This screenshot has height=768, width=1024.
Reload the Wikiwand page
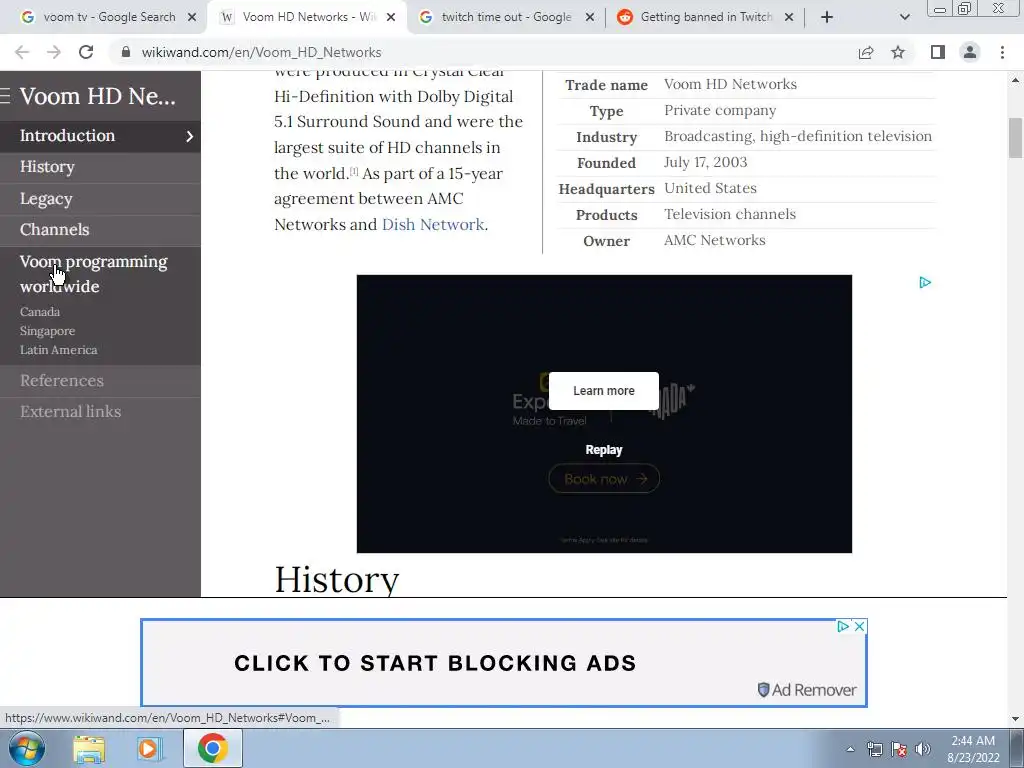point(86,52)
